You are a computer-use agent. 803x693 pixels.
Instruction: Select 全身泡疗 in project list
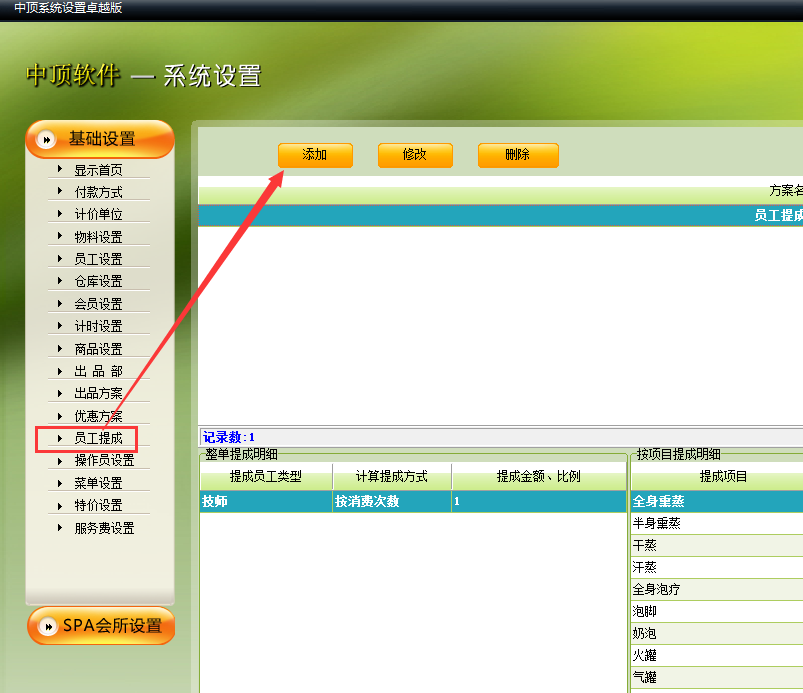[717, 589]
